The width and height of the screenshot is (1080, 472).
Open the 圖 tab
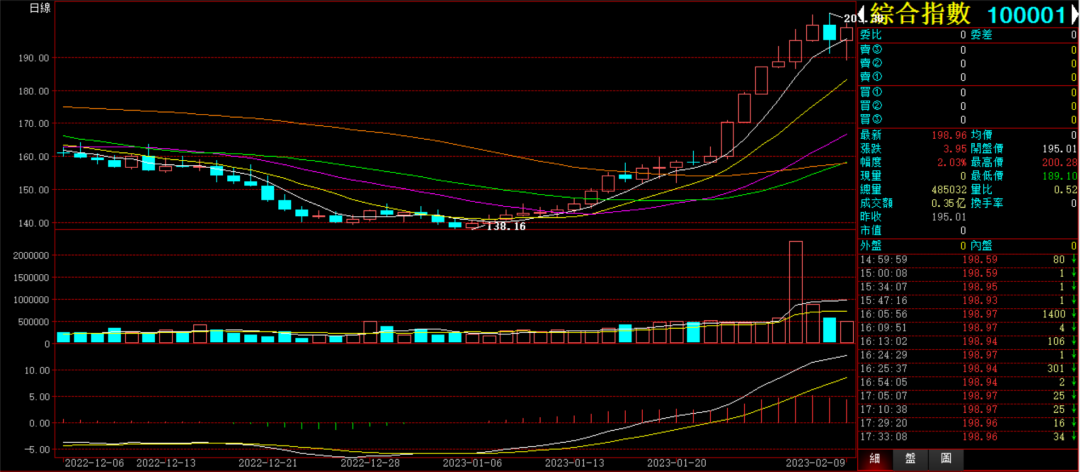click(946, 458)
